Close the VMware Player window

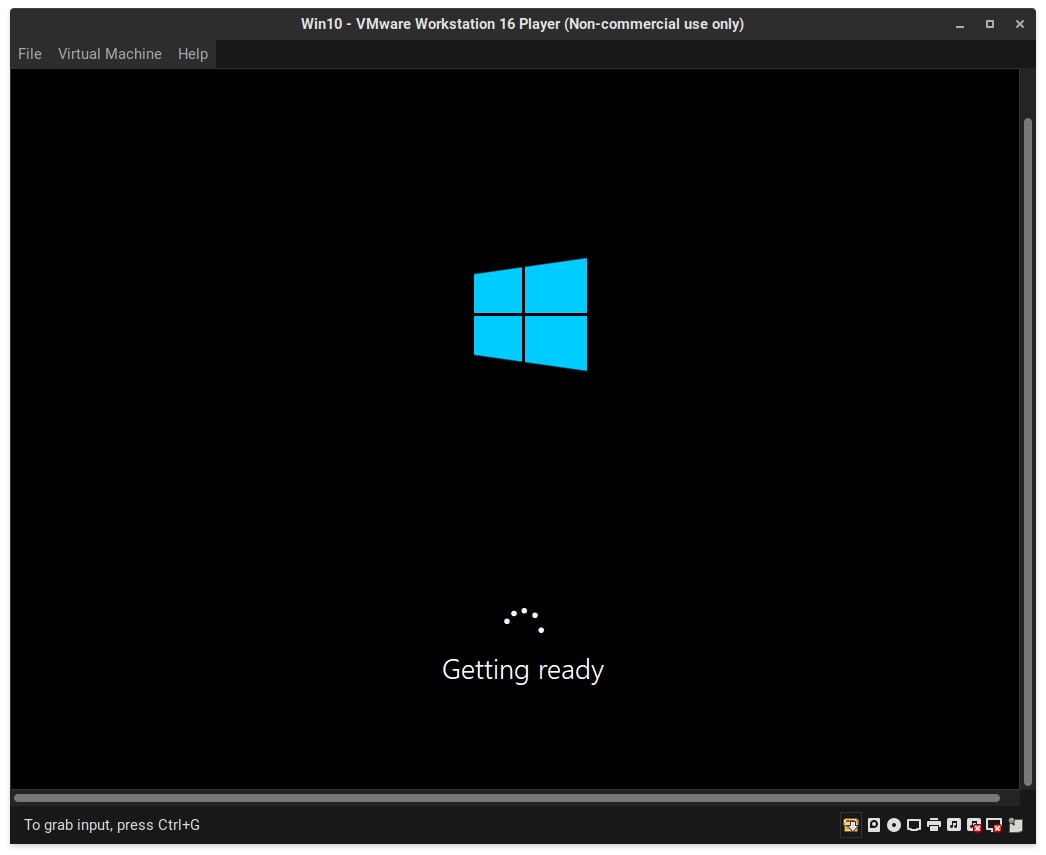click(x=1019, y=24)
